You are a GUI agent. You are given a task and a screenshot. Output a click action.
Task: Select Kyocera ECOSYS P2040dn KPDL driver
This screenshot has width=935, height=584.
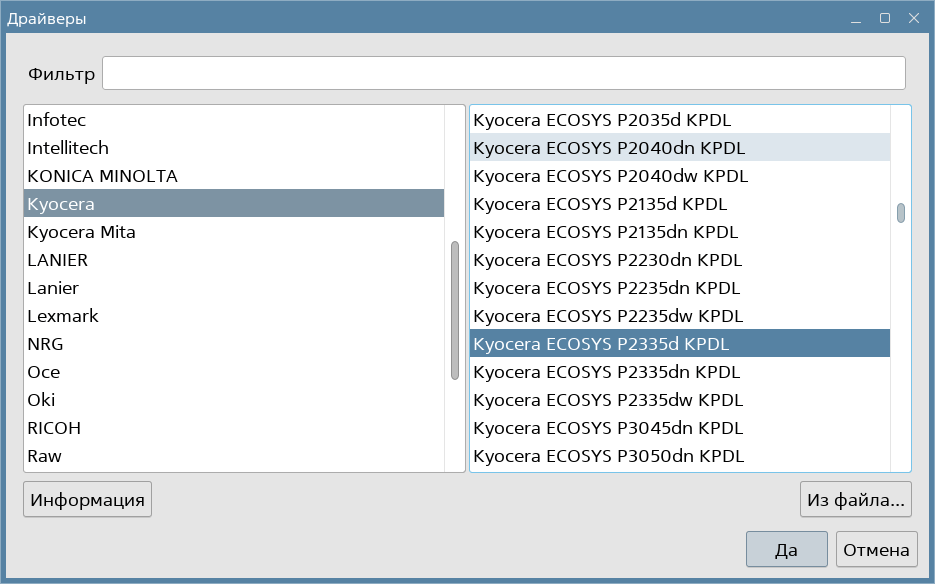609,148
